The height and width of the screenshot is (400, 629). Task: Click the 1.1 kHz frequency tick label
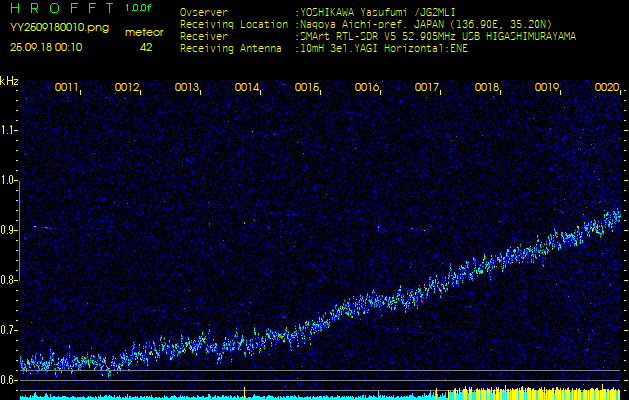pos(9,130)
